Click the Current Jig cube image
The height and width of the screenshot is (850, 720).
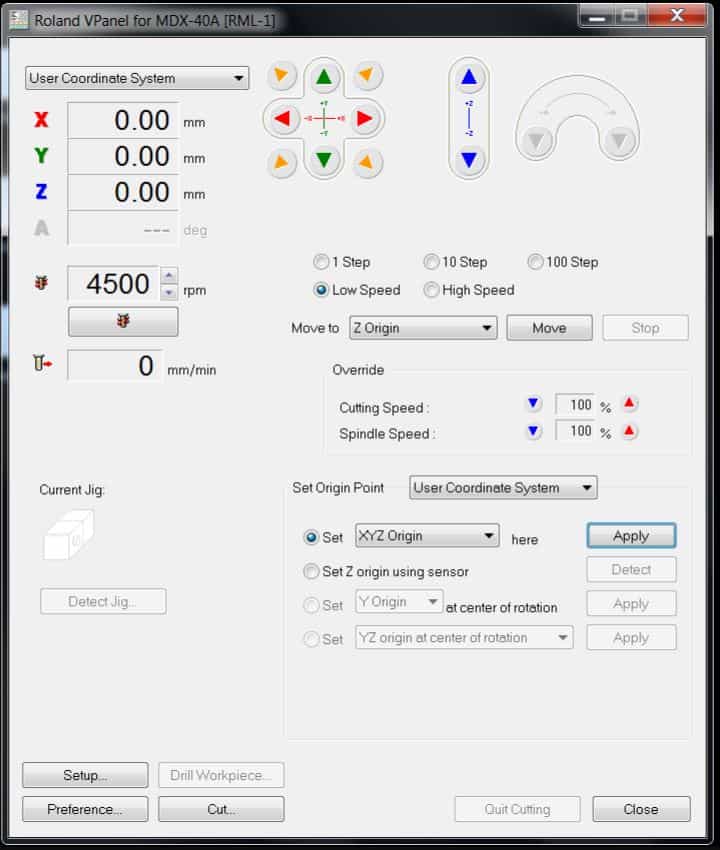(x=69, y=535)
